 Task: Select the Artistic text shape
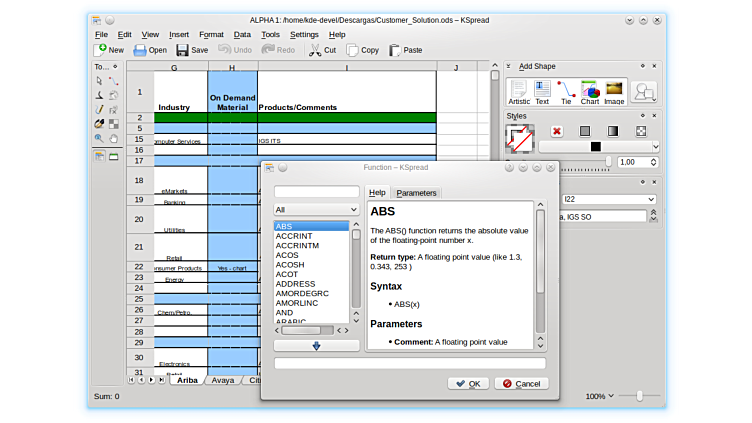[519, 92]
